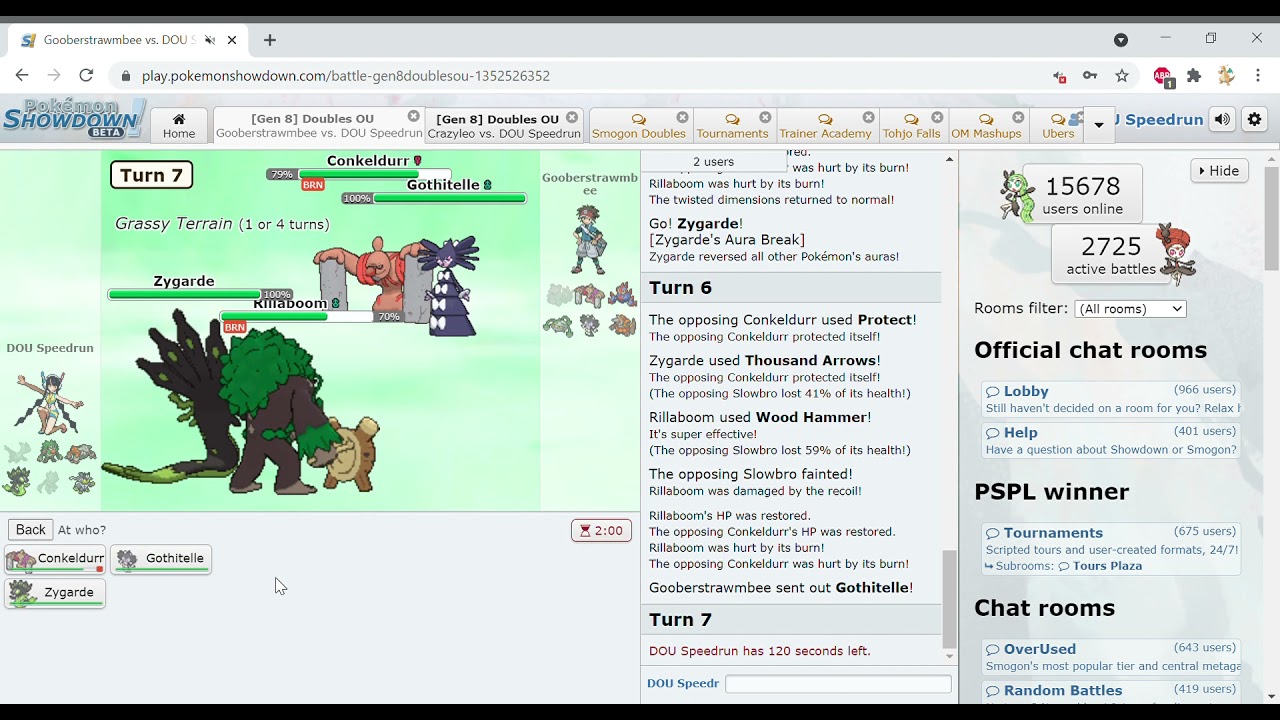Join the Help chat room
The height and width of the screenshot is (720, 1280).
pyautogui.click(x=1112, y=440)
